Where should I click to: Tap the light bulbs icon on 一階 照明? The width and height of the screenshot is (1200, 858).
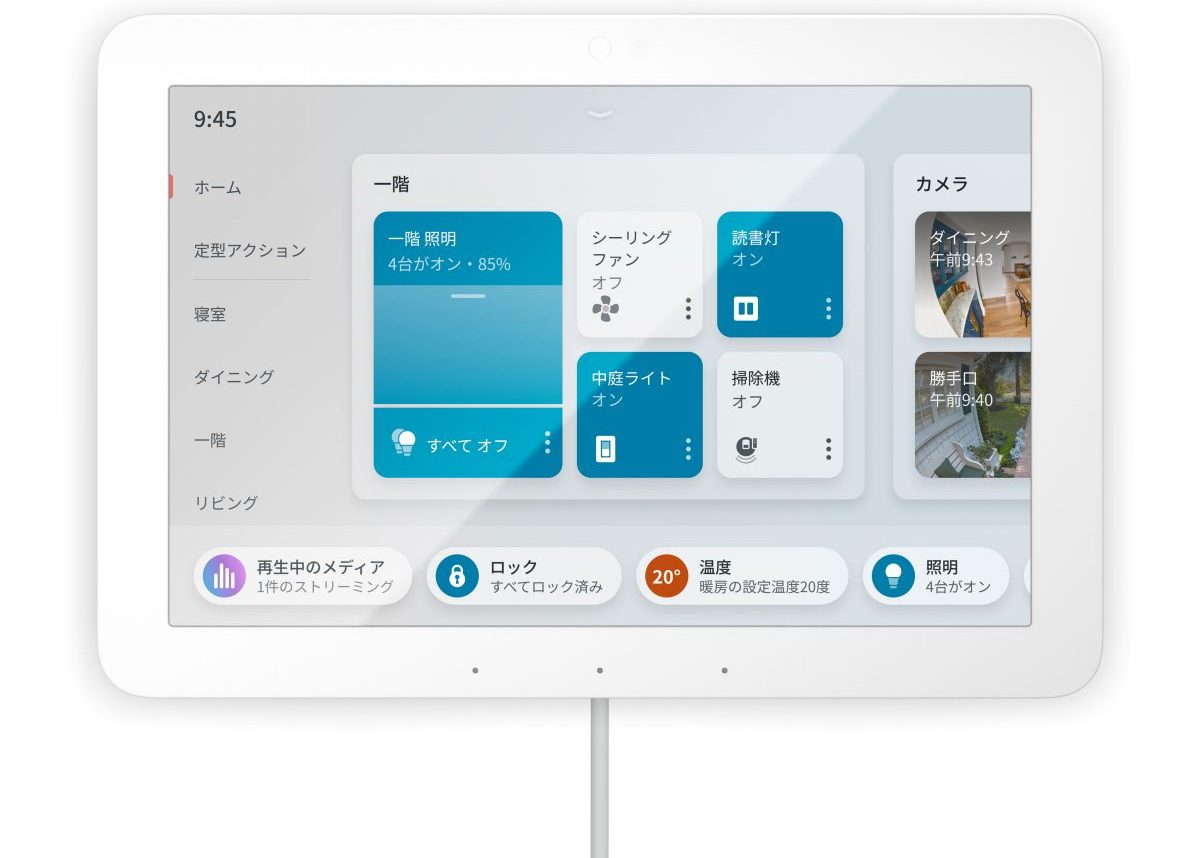403,443
